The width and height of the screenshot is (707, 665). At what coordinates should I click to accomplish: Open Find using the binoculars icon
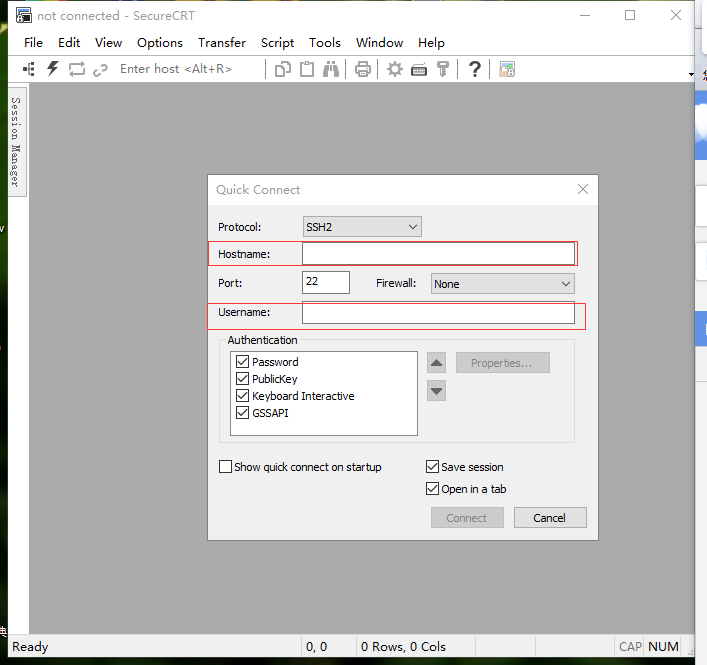pyautogui.click(x=331, y=69)
